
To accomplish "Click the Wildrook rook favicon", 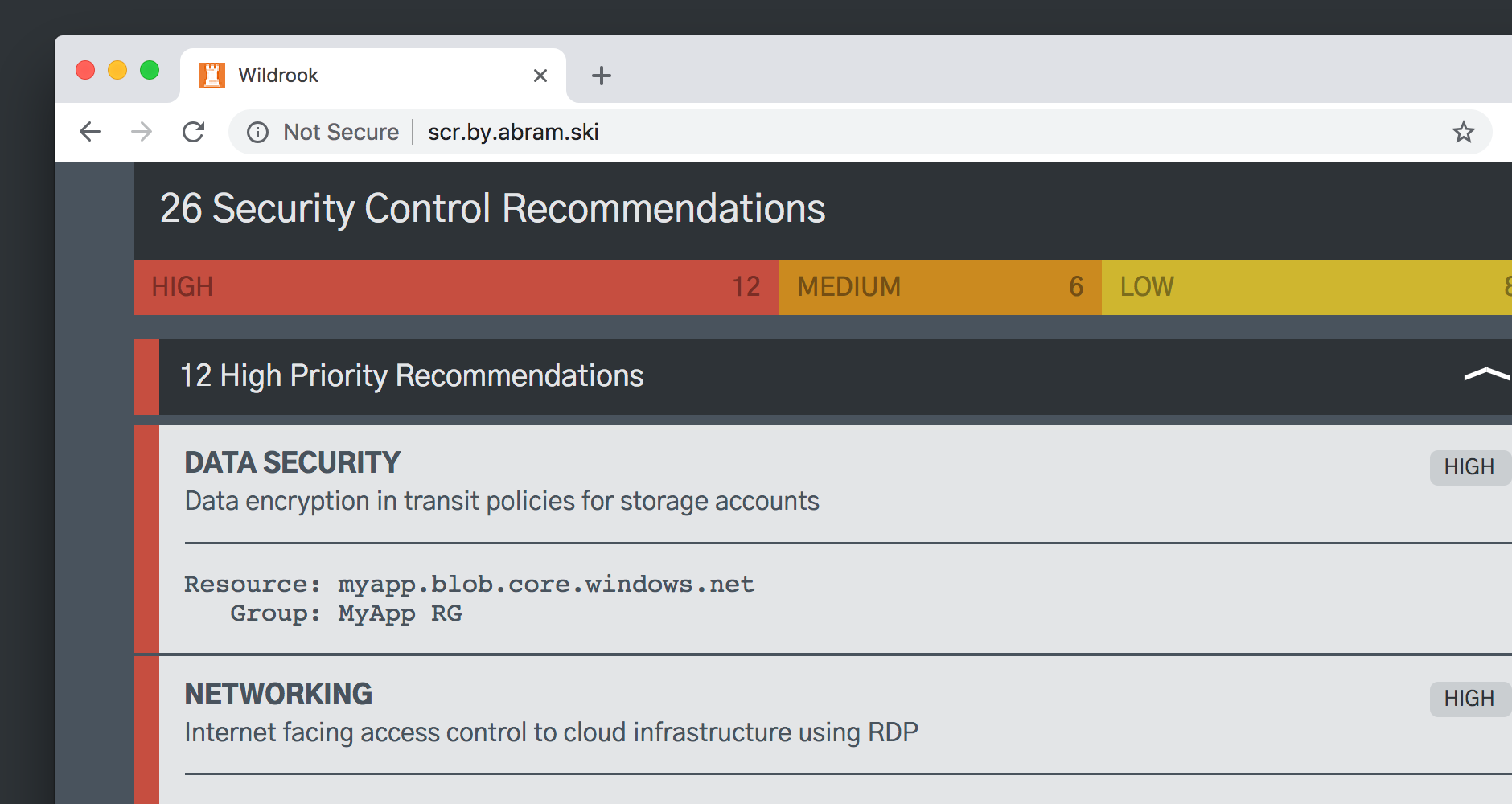I will tap(212, 75).
